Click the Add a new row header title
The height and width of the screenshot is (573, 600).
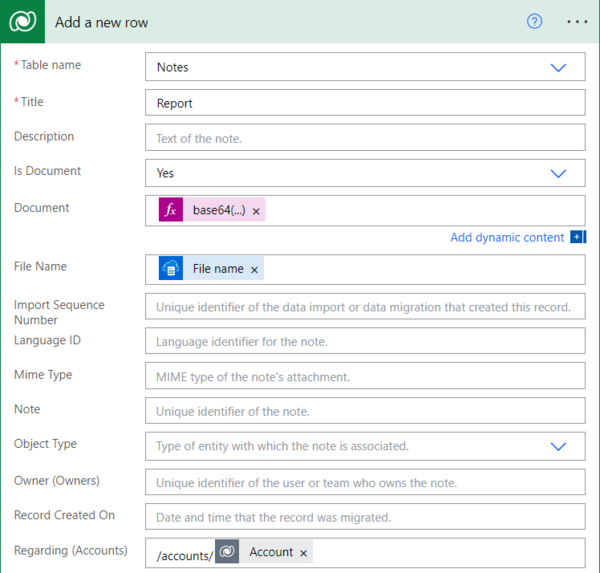coord(102,22)
